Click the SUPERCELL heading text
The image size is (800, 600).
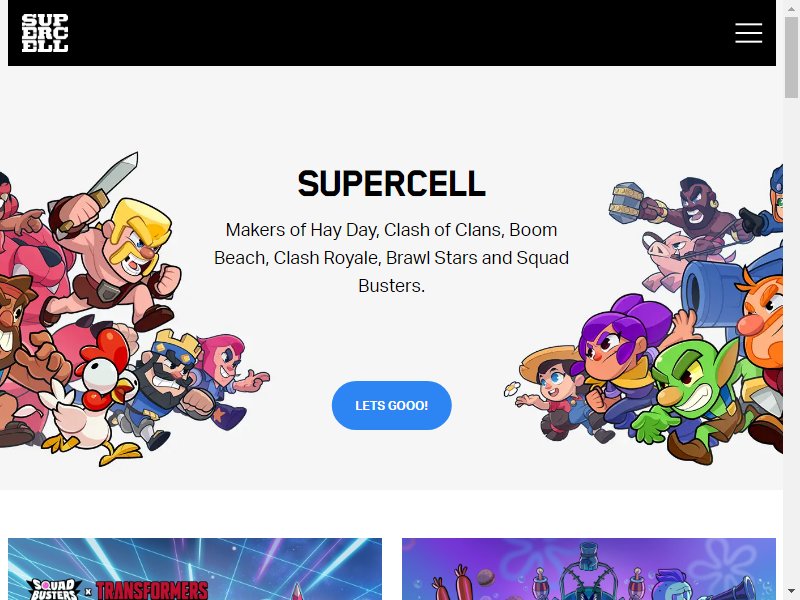(391, 184)
